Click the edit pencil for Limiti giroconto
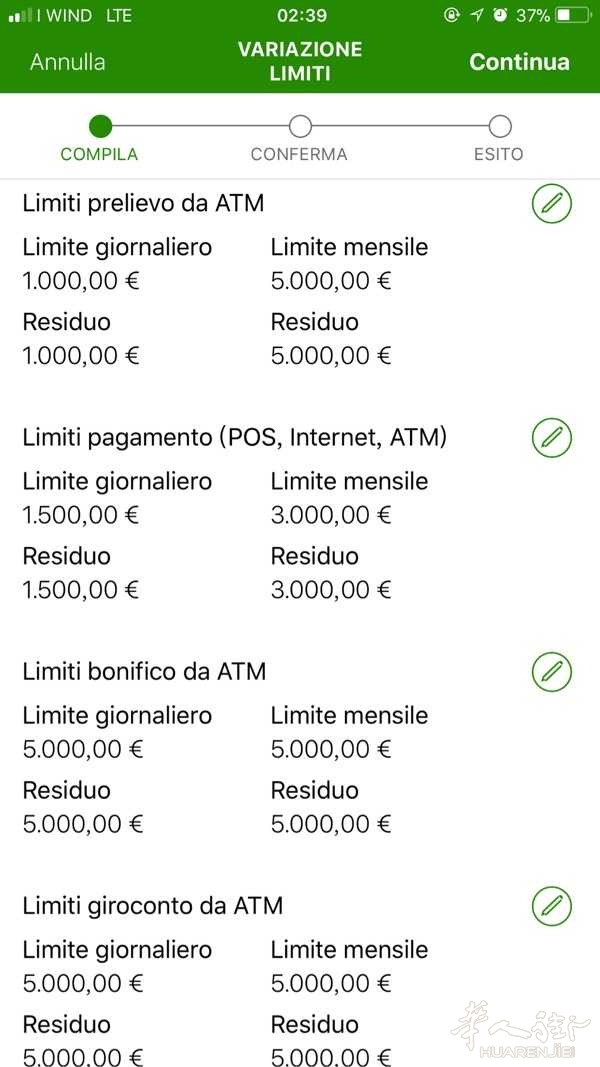This screenshot has height=1067, width=600. pyautogui.click(x=551, y=906)
